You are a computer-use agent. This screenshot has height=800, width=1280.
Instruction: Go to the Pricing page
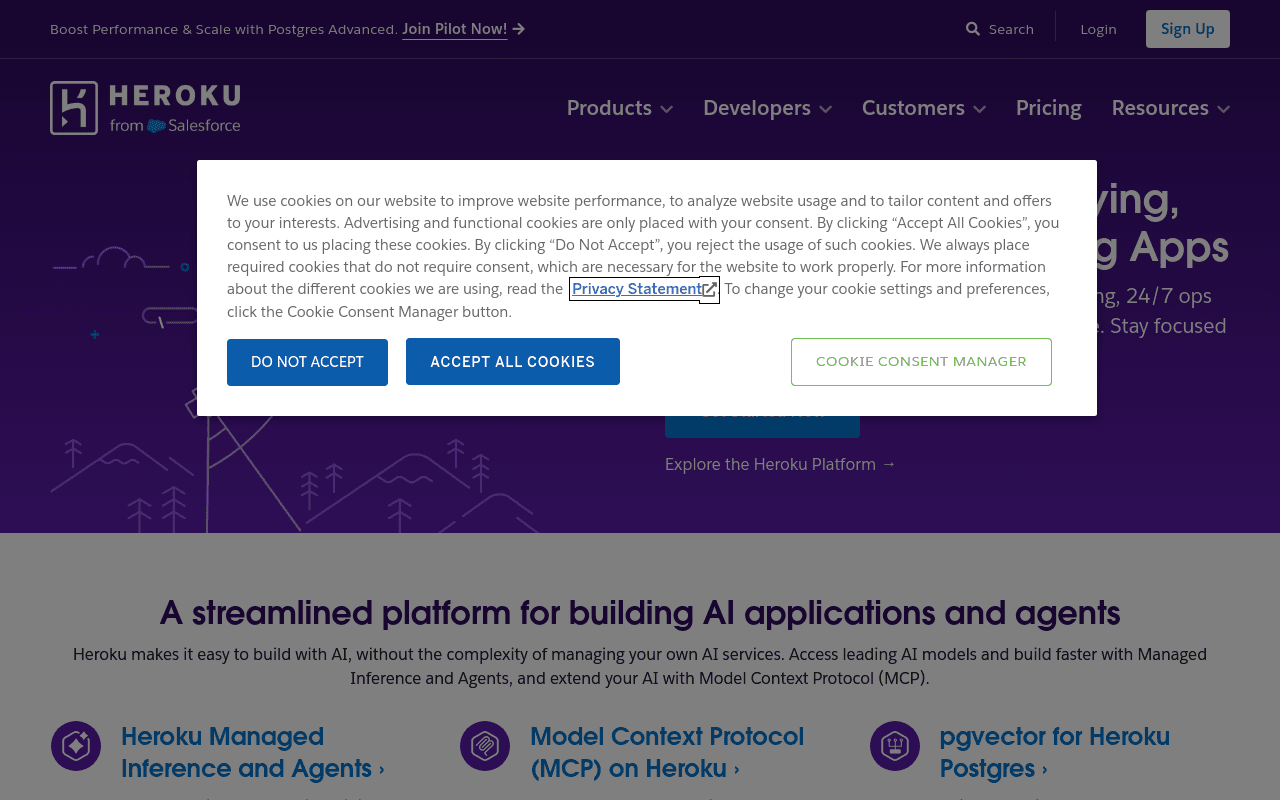tap(1049, 108)
